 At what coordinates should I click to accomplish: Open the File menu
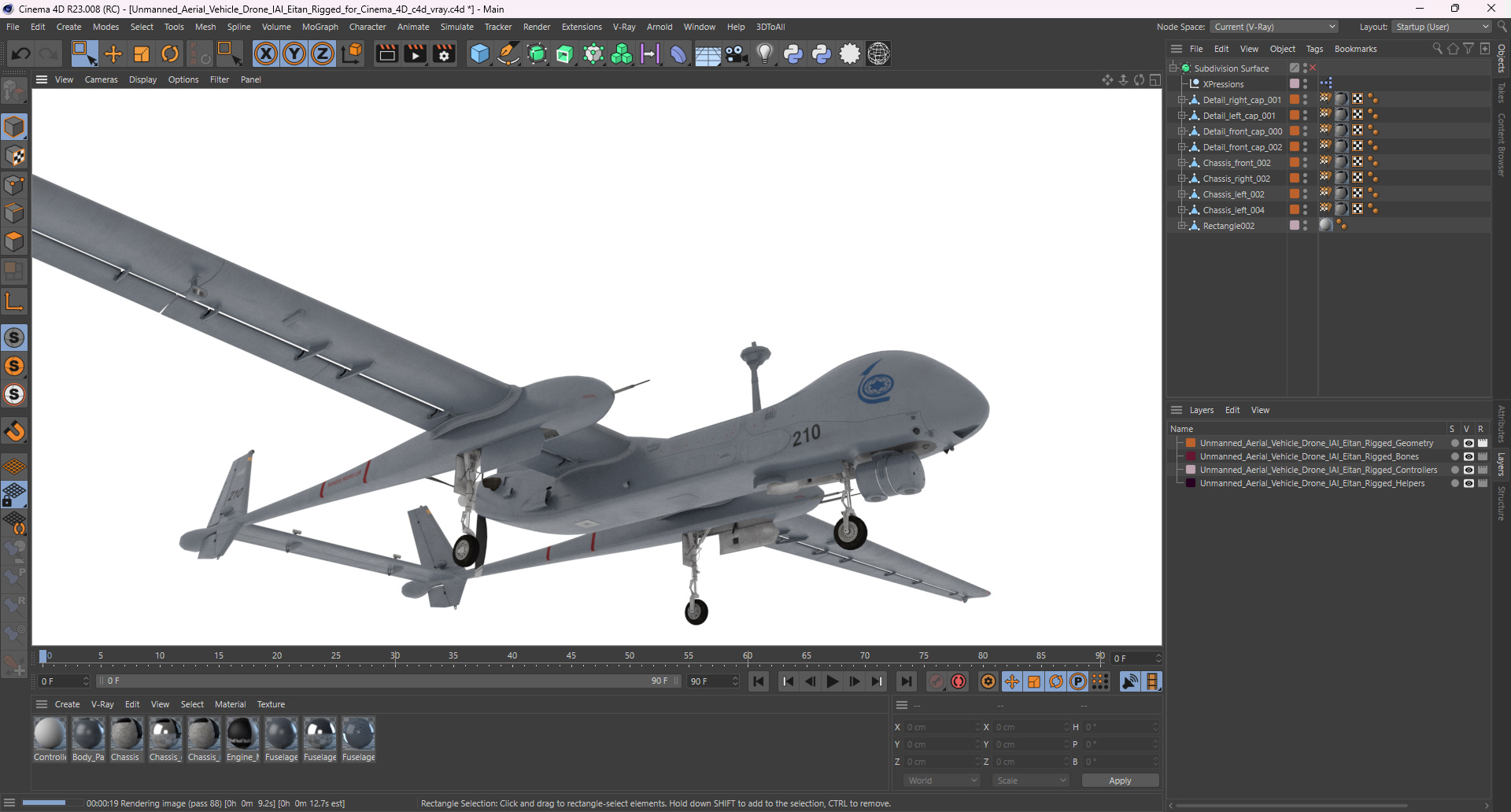[x=13, y=27]
